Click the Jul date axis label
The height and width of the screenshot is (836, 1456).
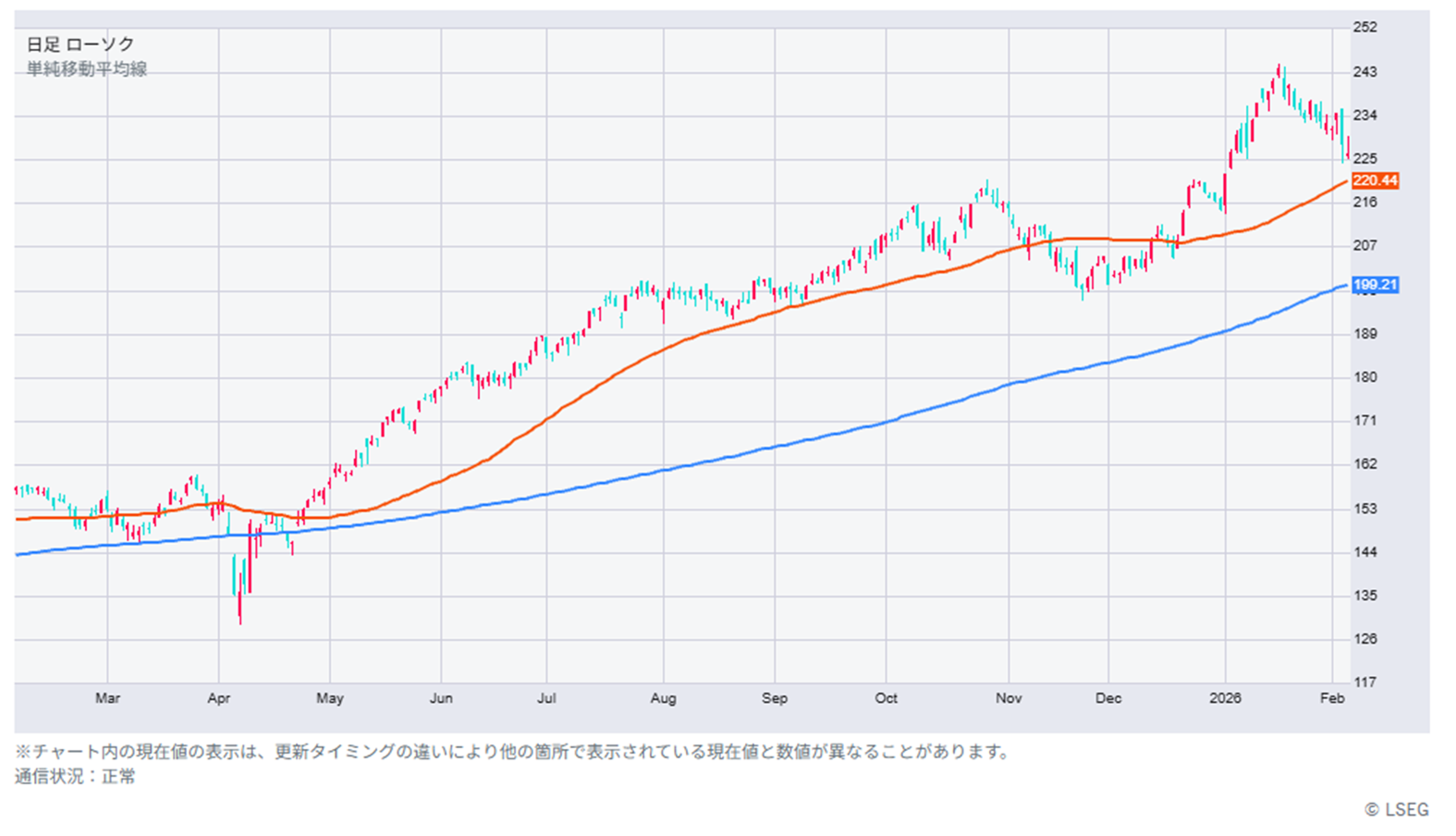pos(546,698)
